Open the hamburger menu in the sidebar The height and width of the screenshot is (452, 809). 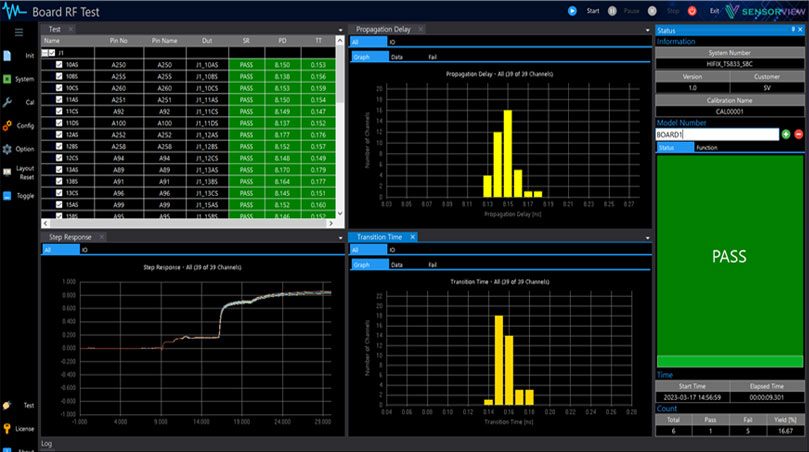19,33
